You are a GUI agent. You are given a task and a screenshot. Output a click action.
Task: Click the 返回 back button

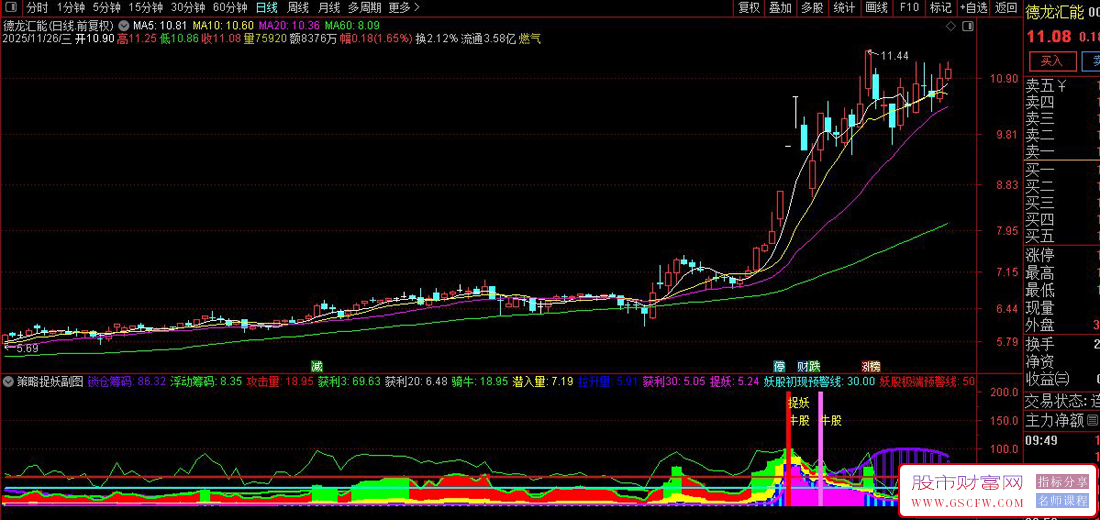[x=1006, y=8]
